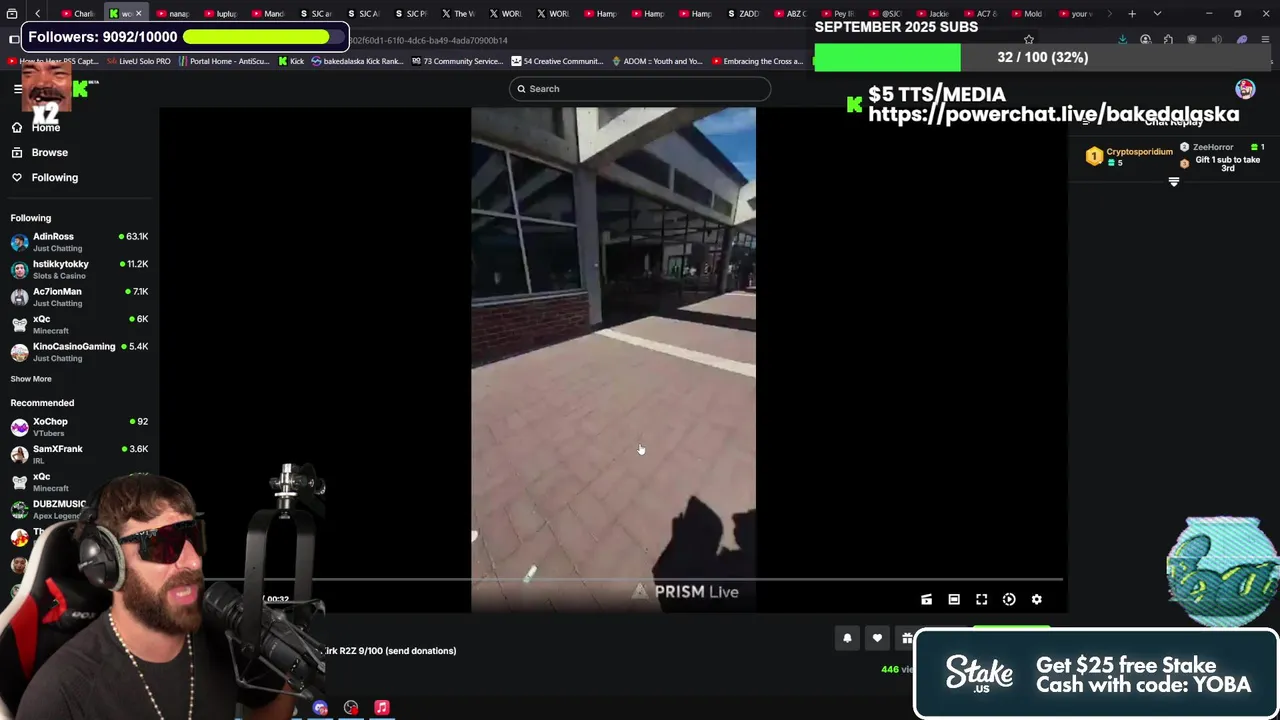Open Following in the Kick sidebar
The image size is (1280, 720).
coord(45,177)
